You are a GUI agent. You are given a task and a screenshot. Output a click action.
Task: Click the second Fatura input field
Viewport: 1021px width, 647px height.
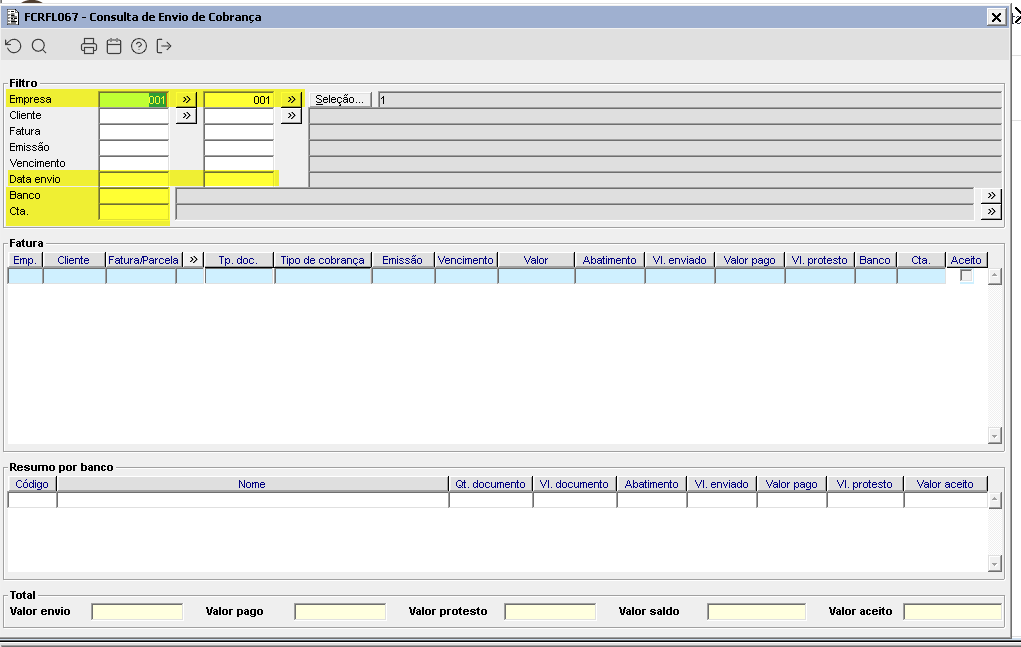click(239, 131)
